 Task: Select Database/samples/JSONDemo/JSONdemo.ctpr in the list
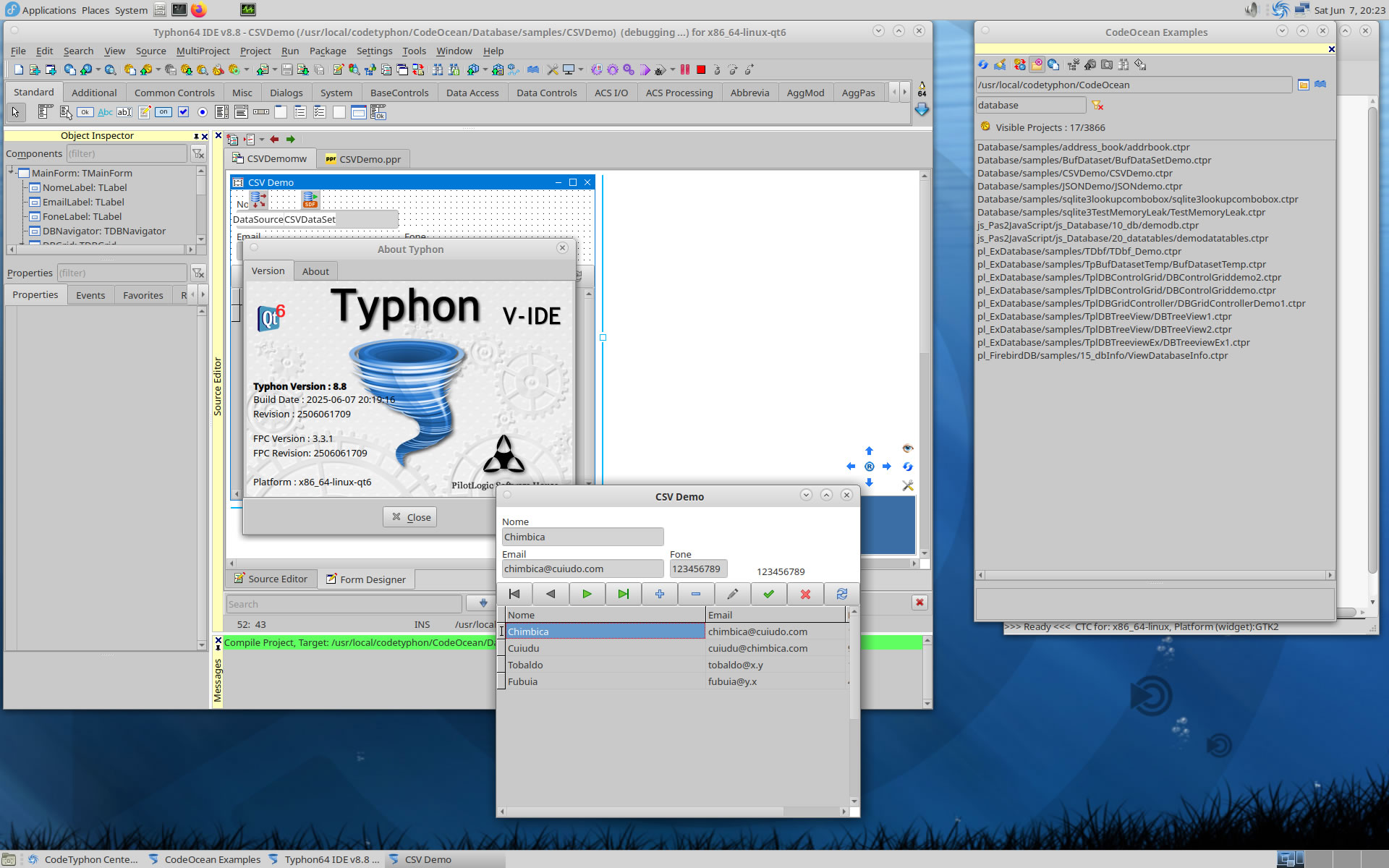point(1079,186)
